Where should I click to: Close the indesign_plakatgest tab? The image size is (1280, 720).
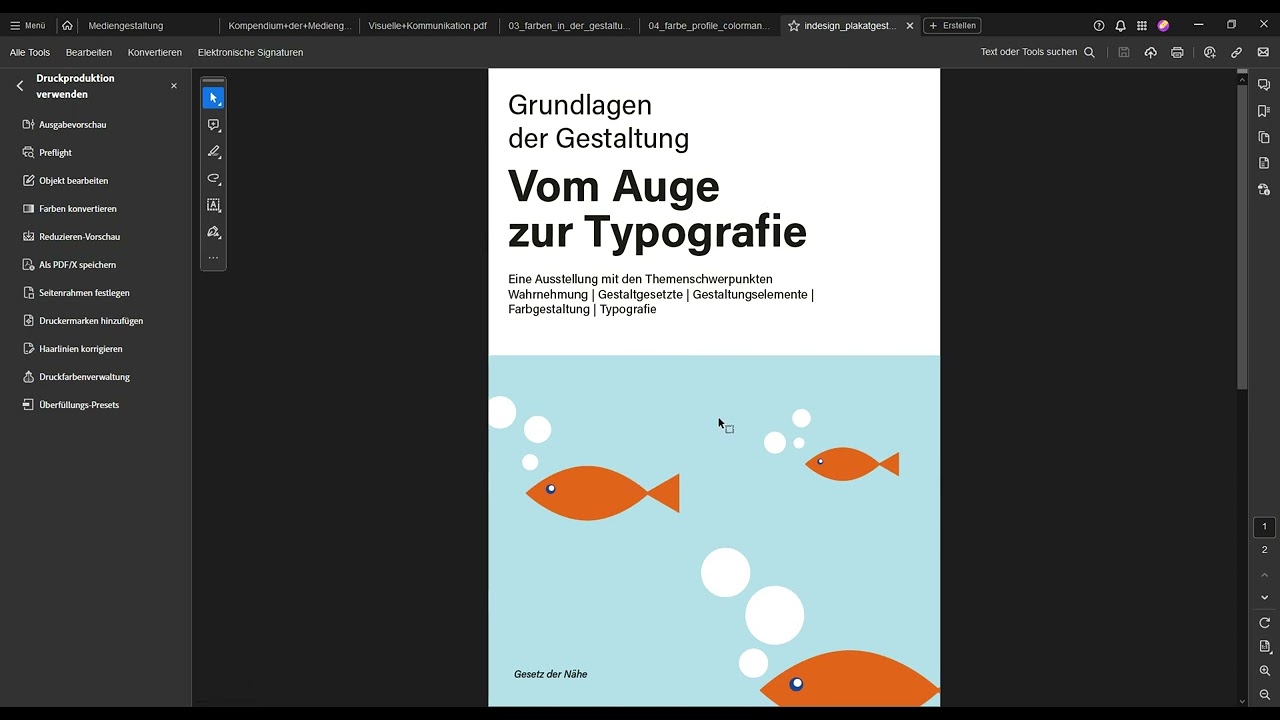[910, 26]
